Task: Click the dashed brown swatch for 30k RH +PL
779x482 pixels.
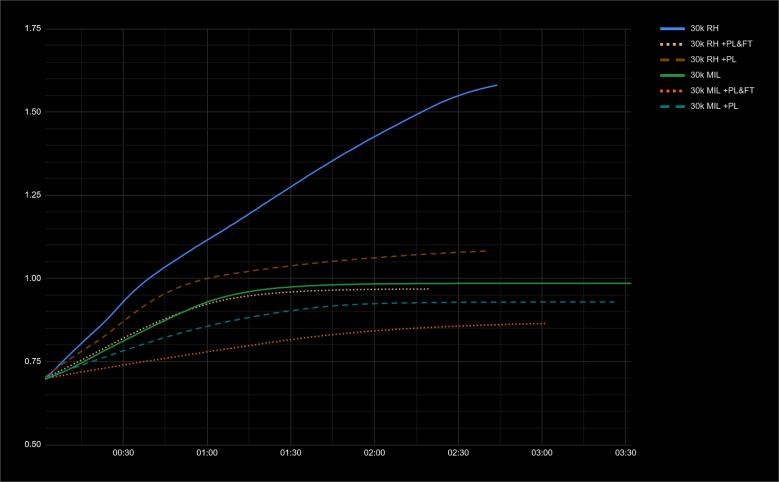Action: click(x=672, y=60)
